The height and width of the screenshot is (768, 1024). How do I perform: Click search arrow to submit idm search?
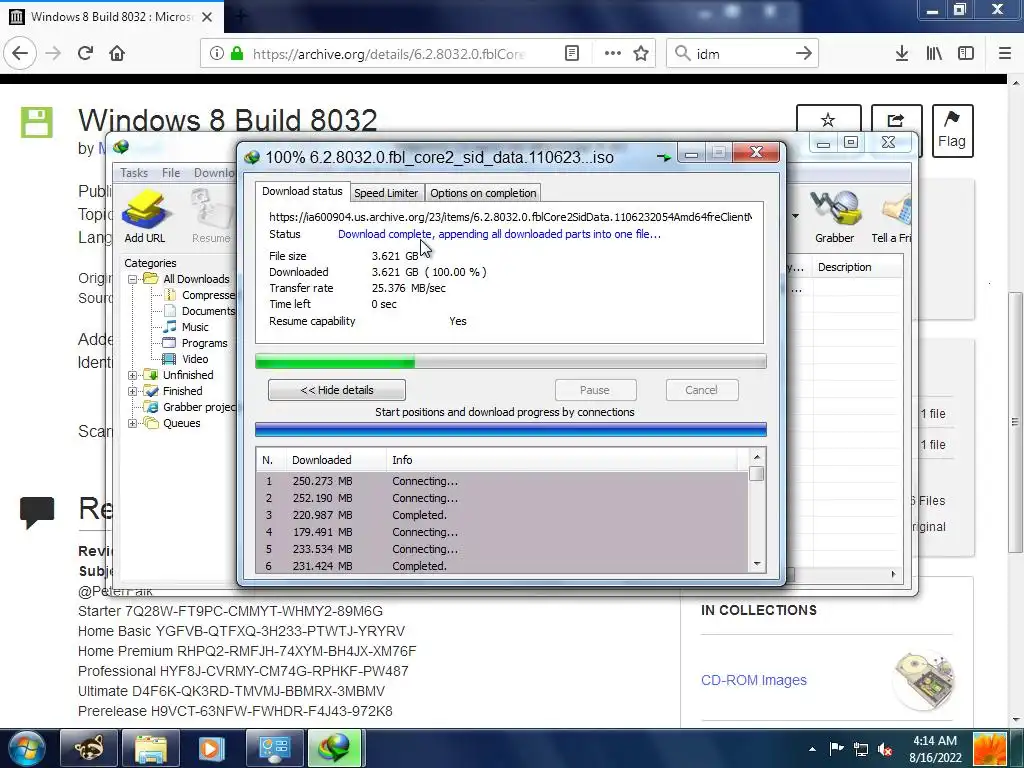coord(804,54)
